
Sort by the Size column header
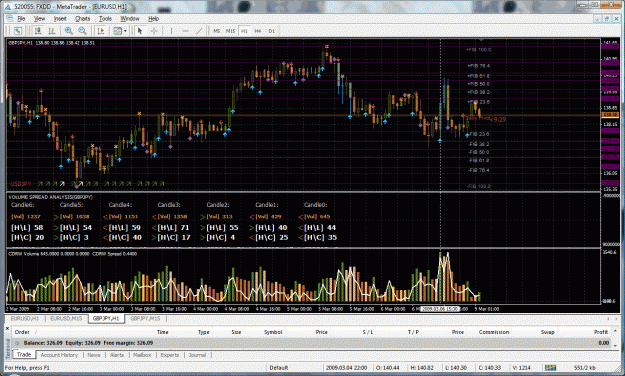236,332
